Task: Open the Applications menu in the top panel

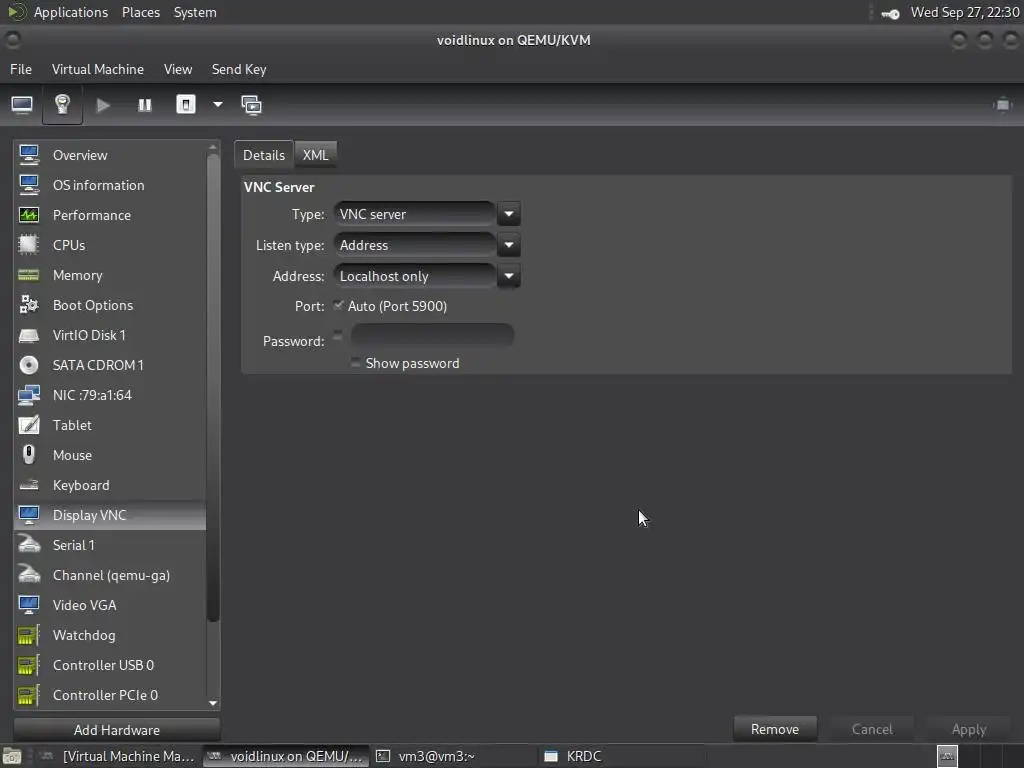Action: pos(71,12)
